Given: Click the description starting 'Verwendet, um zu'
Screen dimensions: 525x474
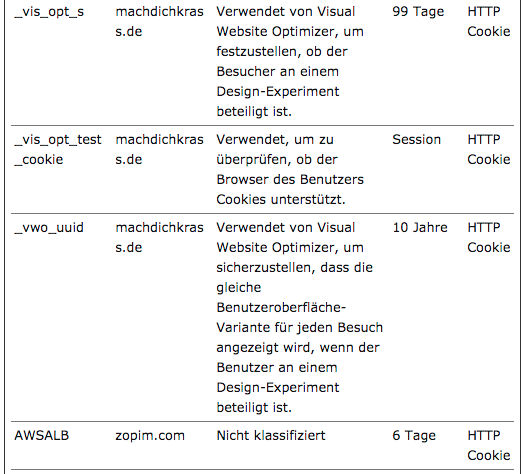Looking at the screenshot, I should point(290,169).
